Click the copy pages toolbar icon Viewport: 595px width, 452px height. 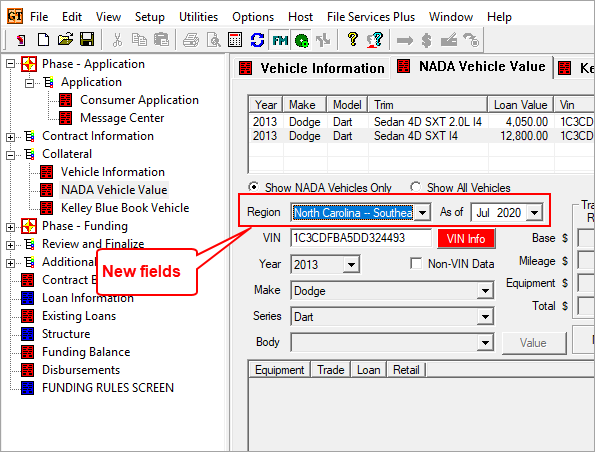point(139,39)
